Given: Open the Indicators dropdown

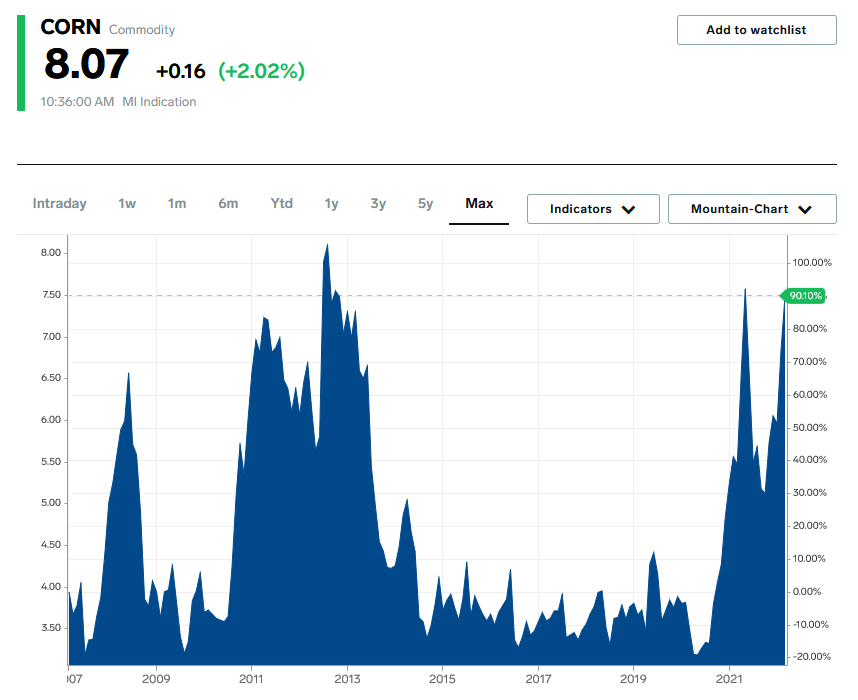Looking at the screenshot, I should 593,209.
